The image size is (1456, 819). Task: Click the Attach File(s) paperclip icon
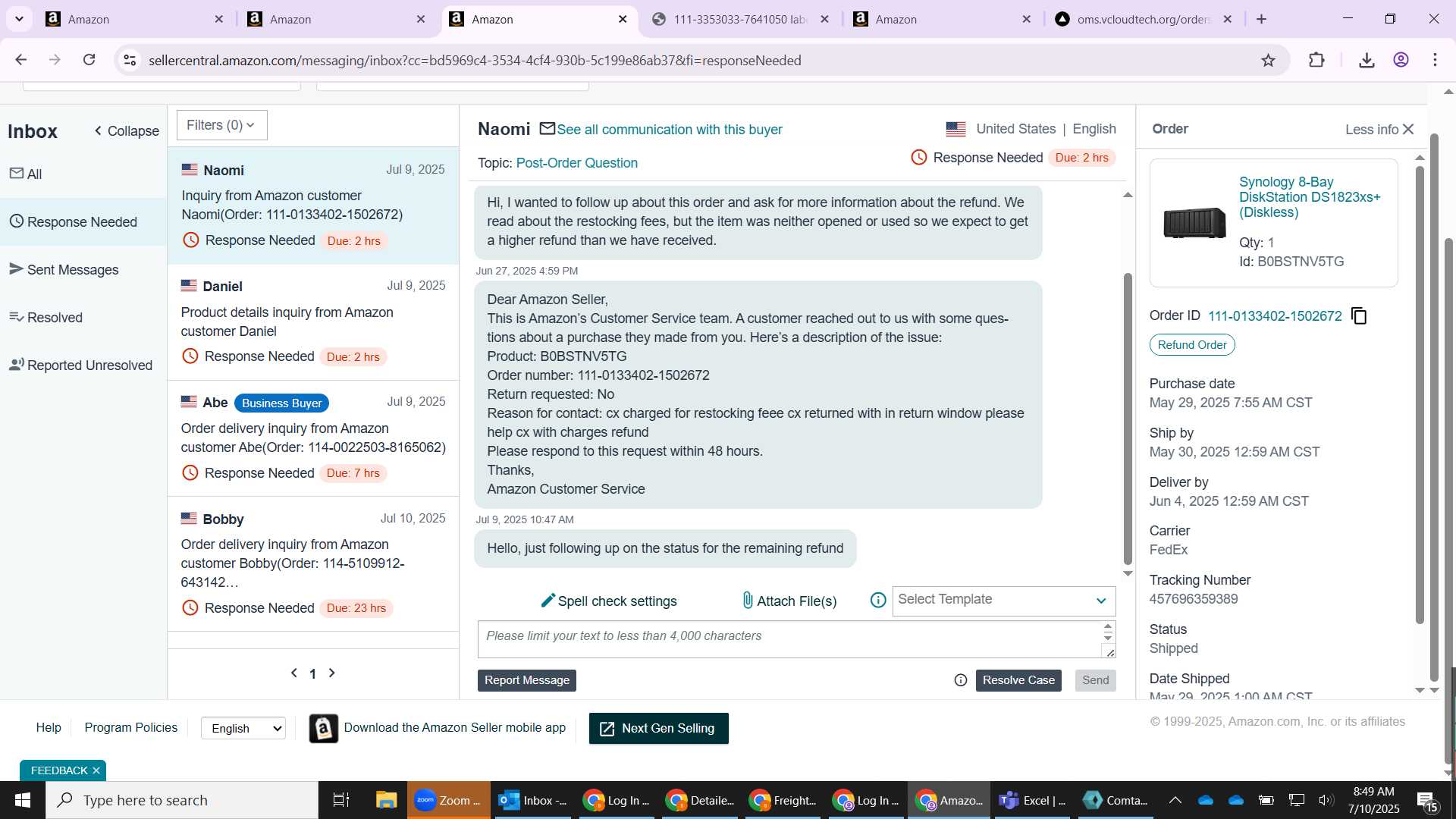pyautogui.click(x=748, y=601)
